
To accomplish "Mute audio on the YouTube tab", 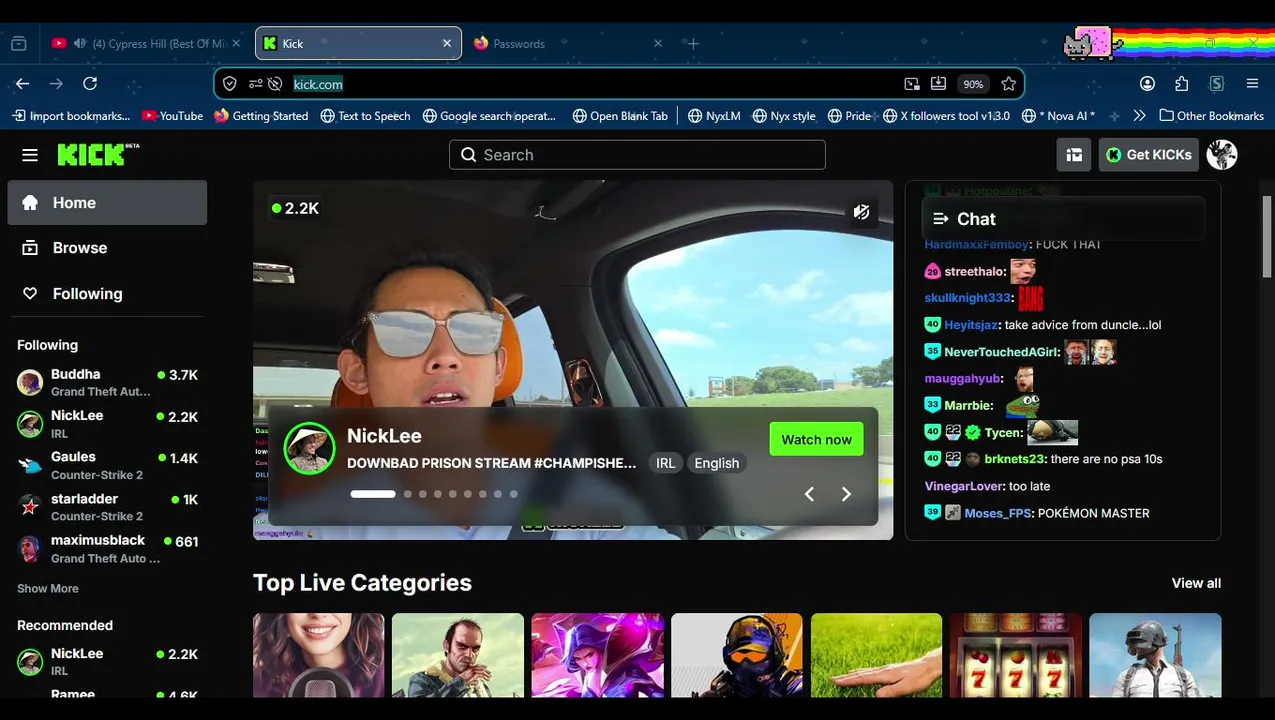I will (79, 44).
